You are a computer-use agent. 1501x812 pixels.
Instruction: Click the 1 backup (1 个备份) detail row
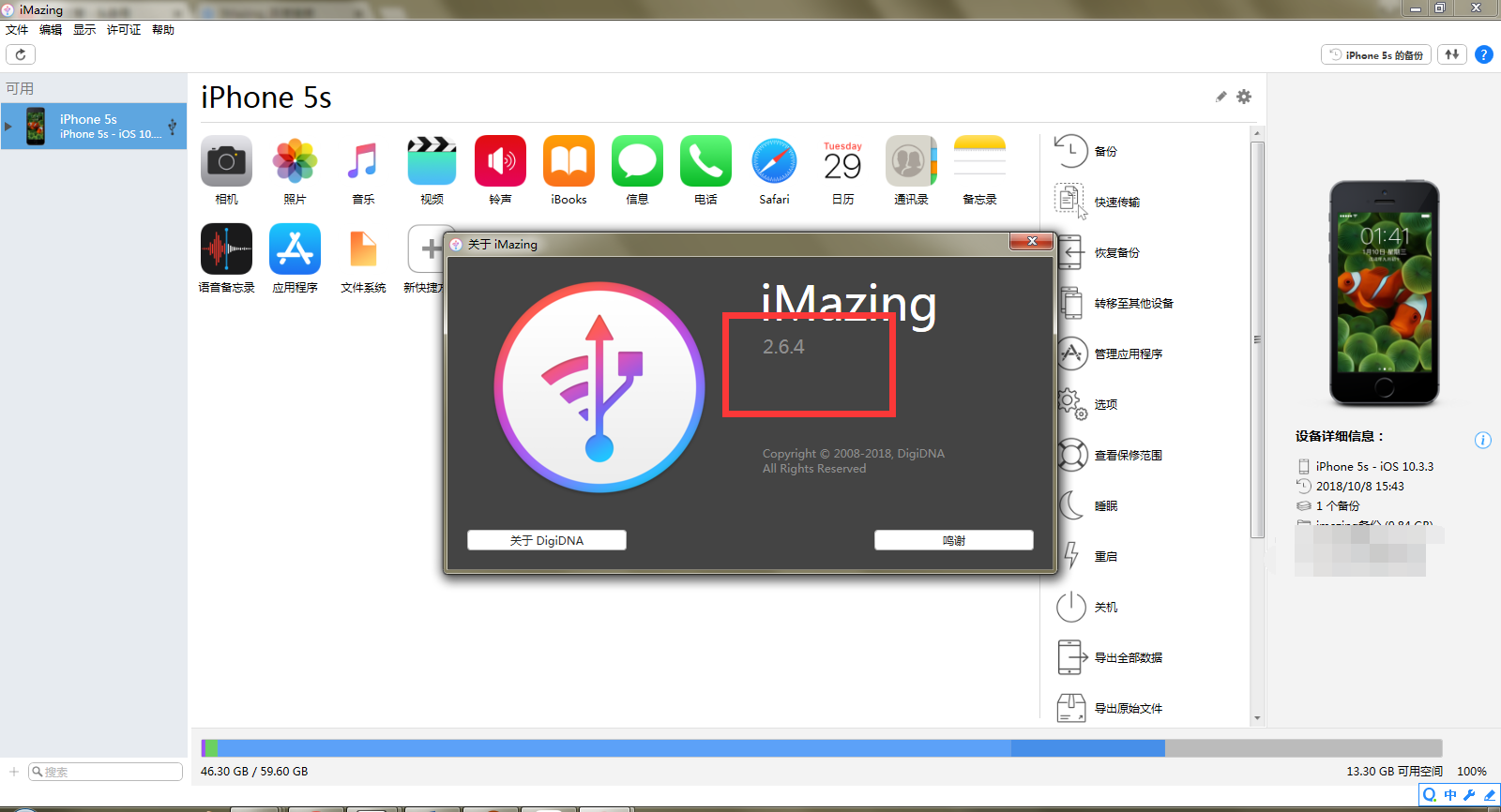1328,505
